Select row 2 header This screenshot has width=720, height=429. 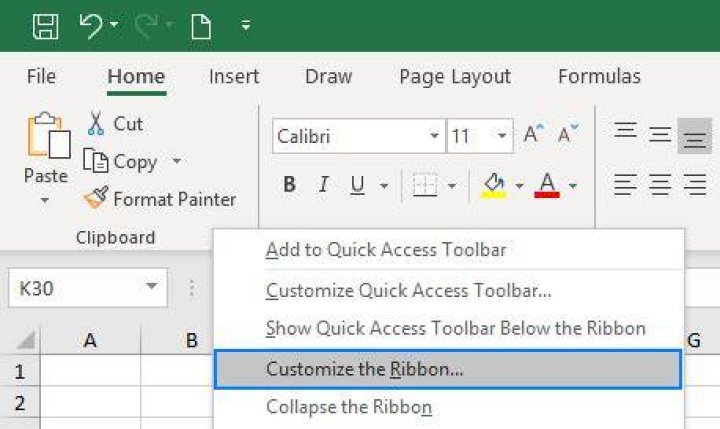point(20,403)
